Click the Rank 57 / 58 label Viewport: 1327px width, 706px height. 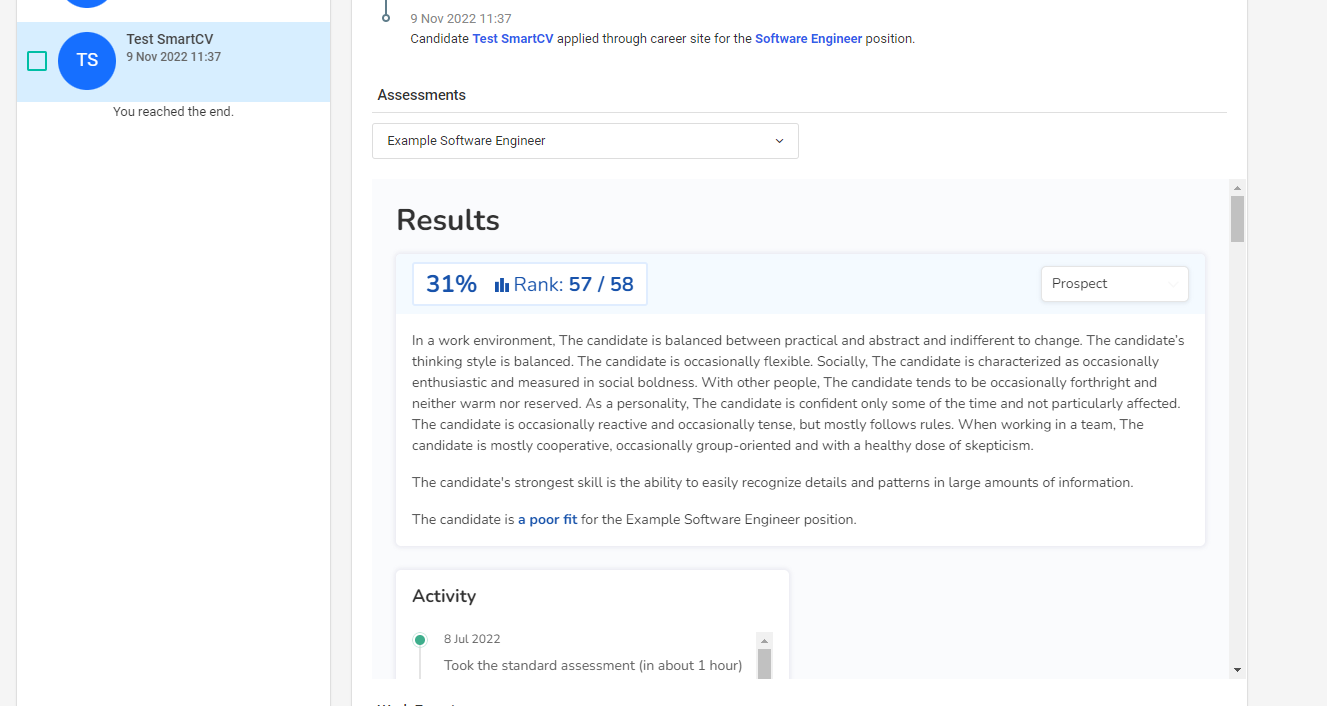click(574, 284)
